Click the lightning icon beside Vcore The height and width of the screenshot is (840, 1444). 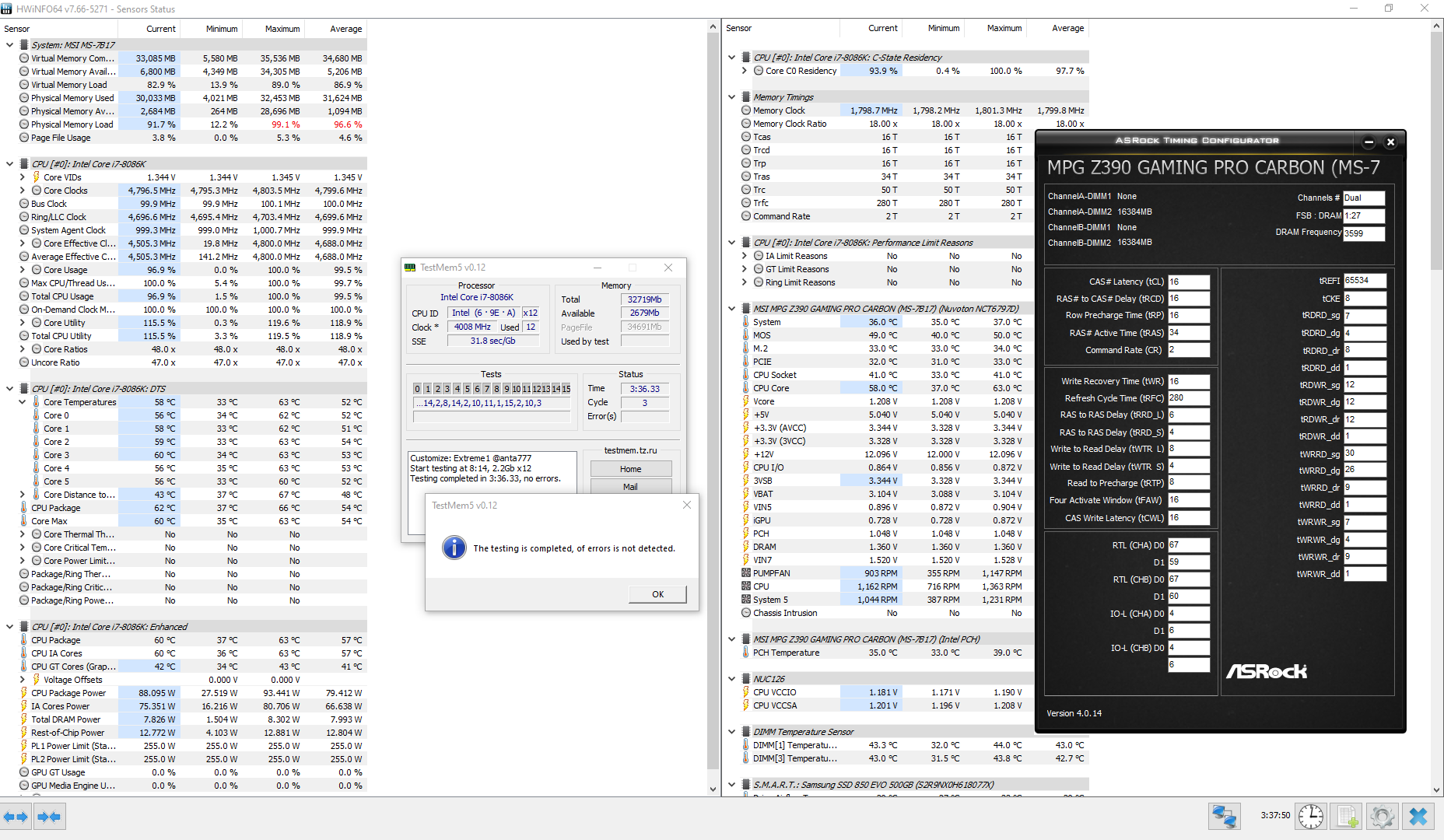click(745, 401)
